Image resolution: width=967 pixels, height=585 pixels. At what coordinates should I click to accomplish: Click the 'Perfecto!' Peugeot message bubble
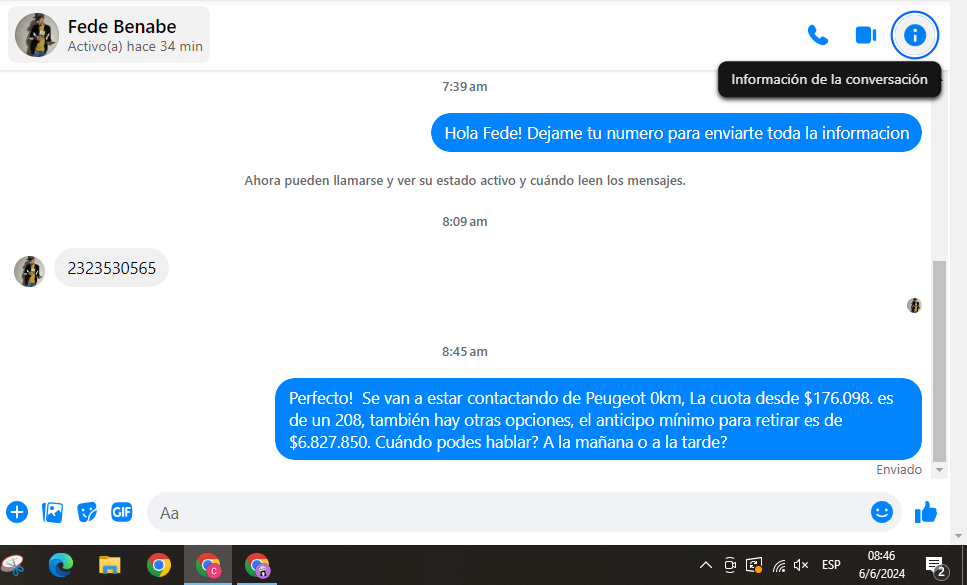pyautogui.click(x=598, y=419)
